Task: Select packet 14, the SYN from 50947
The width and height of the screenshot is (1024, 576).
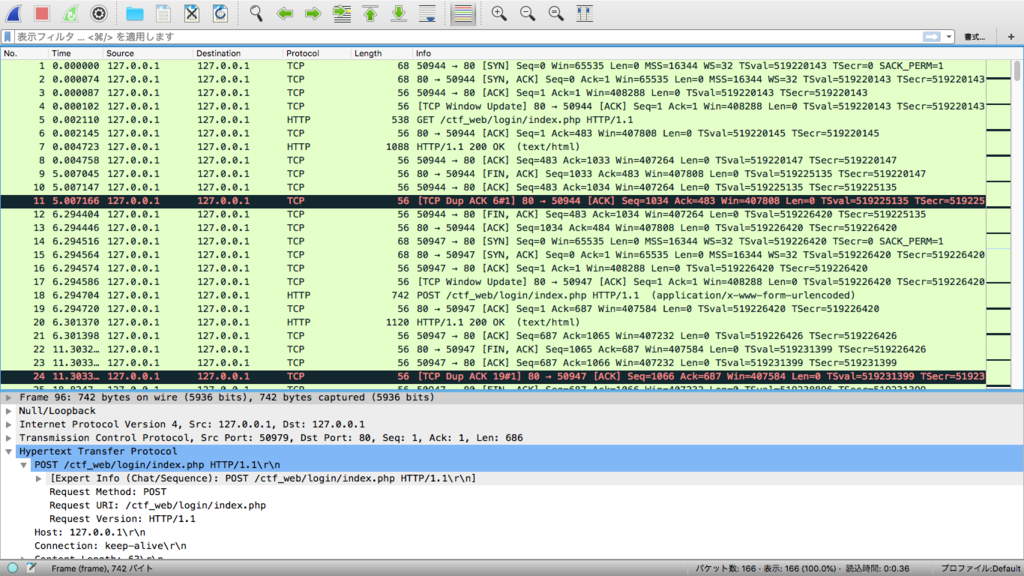Action: point(493,241)
